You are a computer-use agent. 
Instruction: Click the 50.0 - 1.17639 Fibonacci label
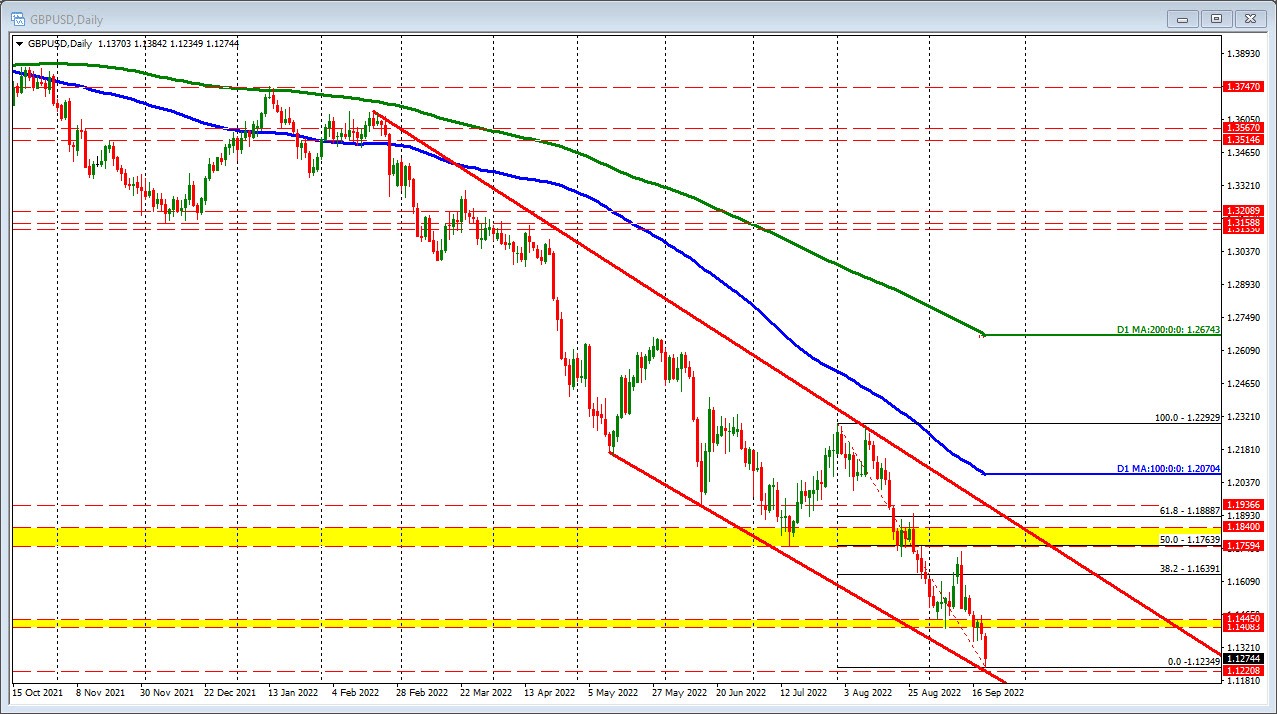coord(1190,540)
